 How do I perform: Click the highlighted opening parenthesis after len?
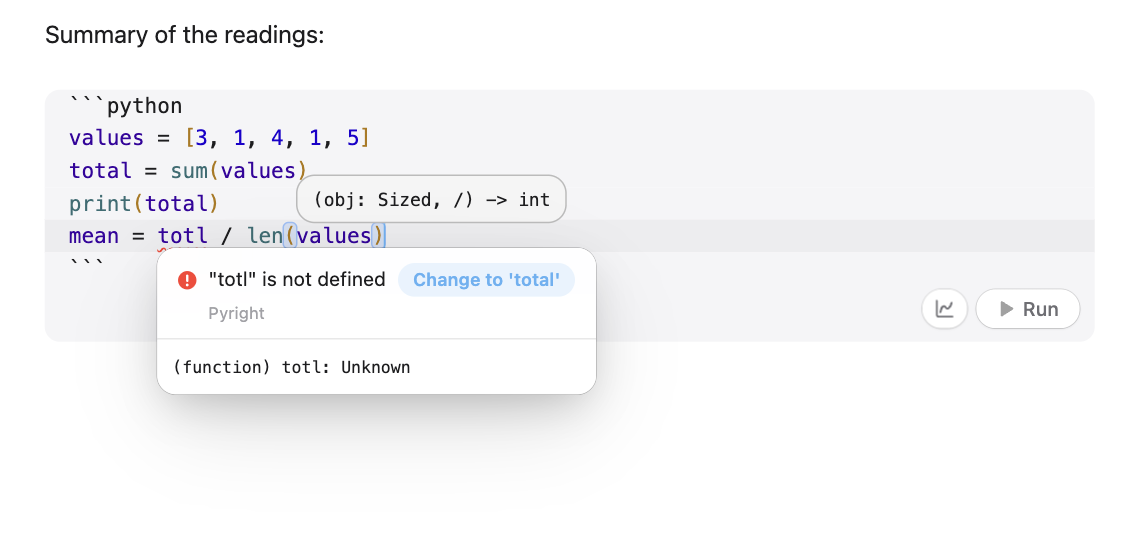tap(290, 235)
